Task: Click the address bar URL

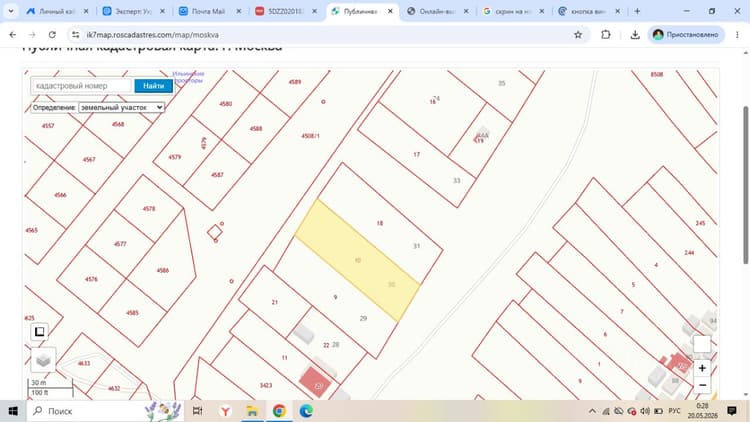Action: (x=153, y=35)
